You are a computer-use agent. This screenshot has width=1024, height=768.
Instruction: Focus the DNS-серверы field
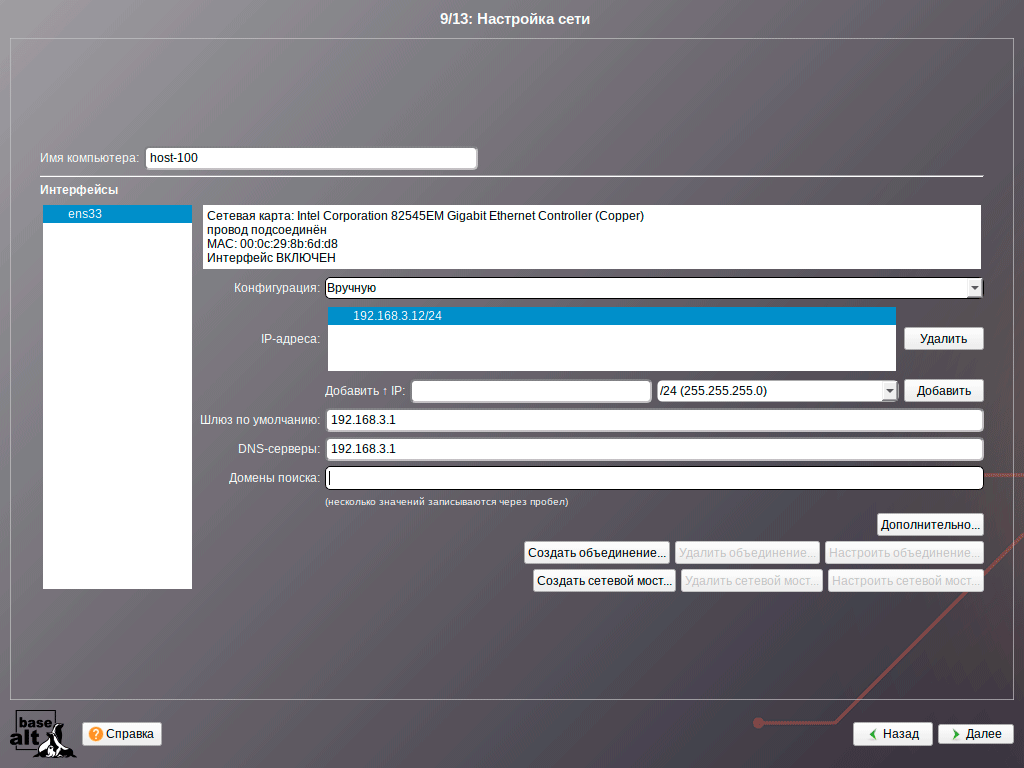(x=654, y=449)
